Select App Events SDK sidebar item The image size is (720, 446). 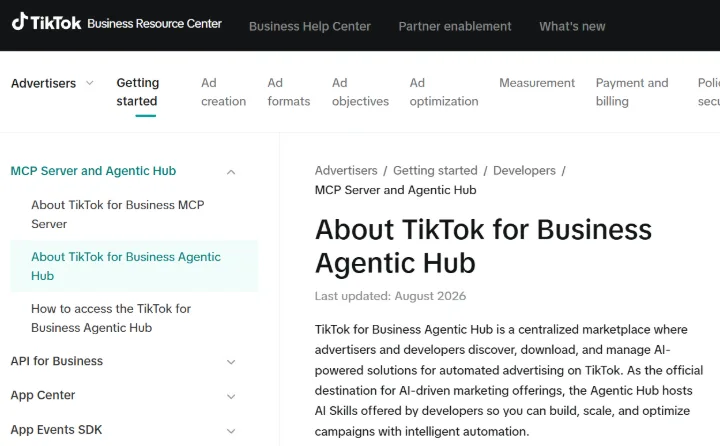click(56, 429)
